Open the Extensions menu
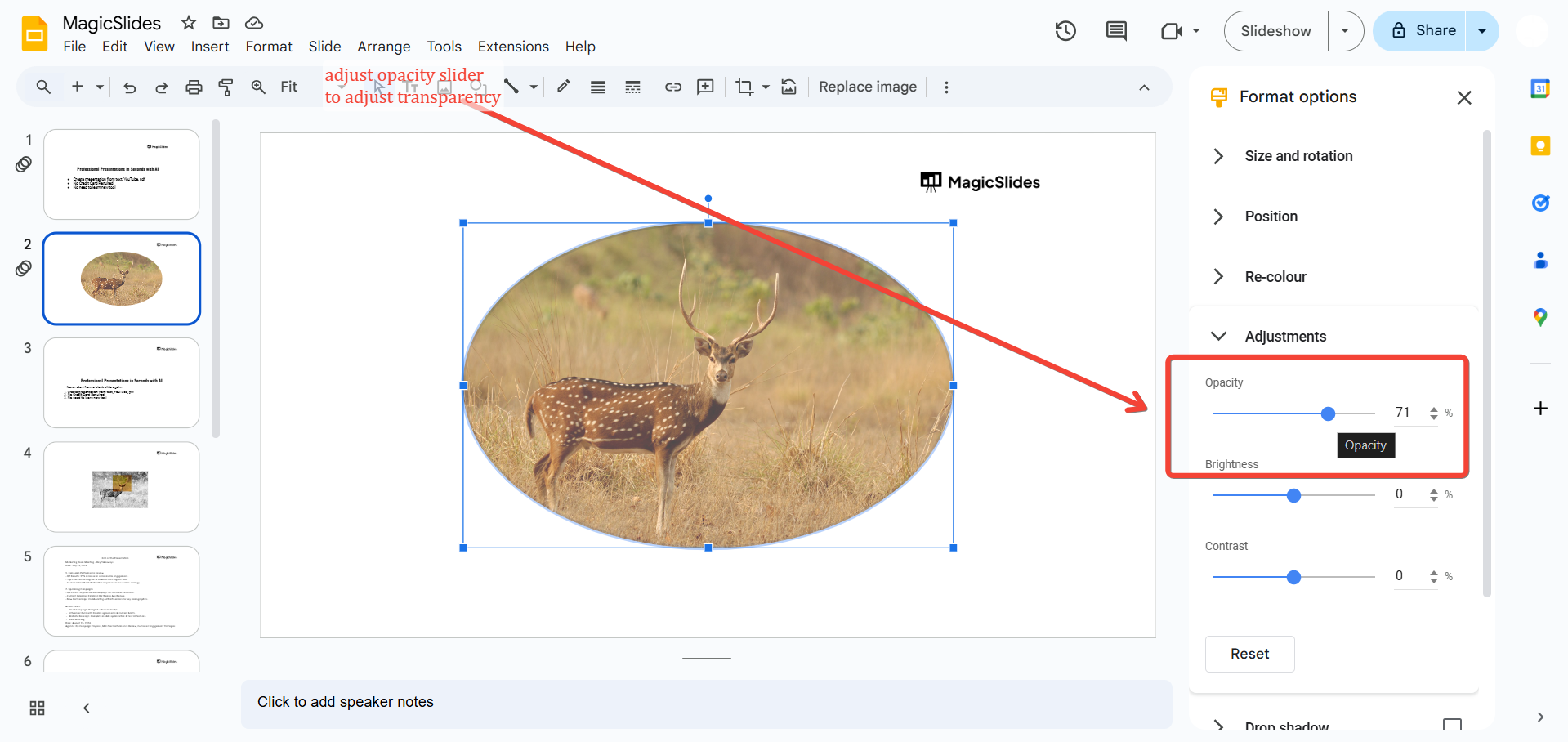 [513, 47]
